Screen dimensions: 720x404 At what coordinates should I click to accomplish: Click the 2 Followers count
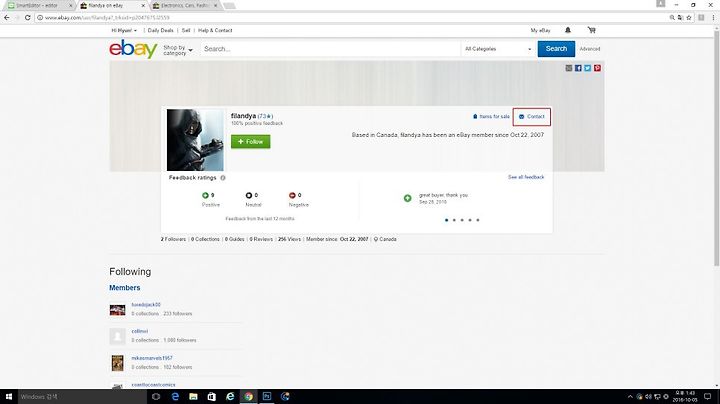click(x=173, y=239)
